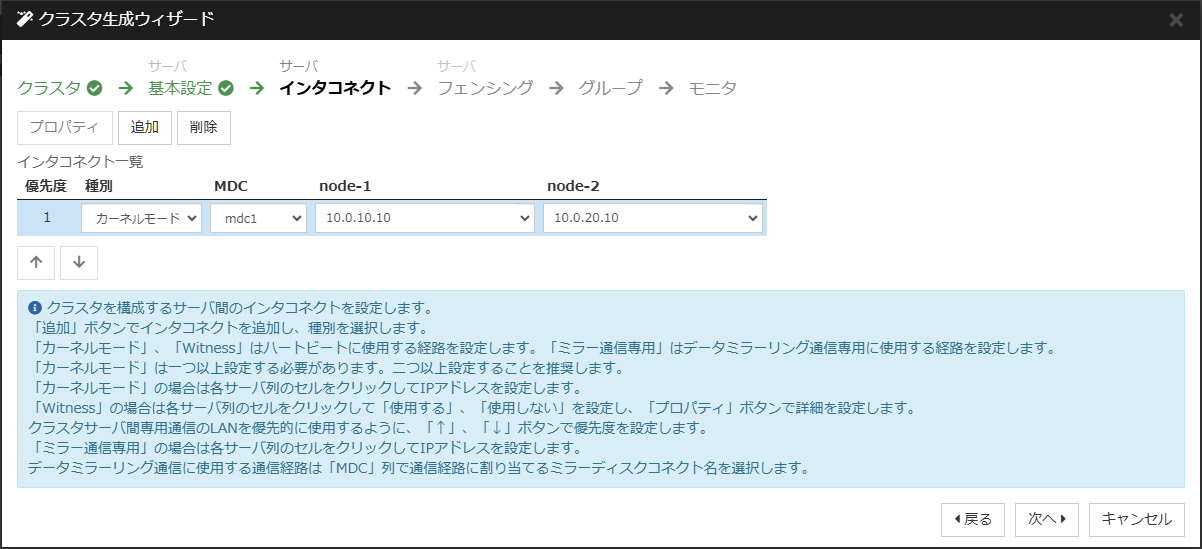Click the info icon in the help panel
Viewport: 1202px width, 549px height.
[35, 308]
